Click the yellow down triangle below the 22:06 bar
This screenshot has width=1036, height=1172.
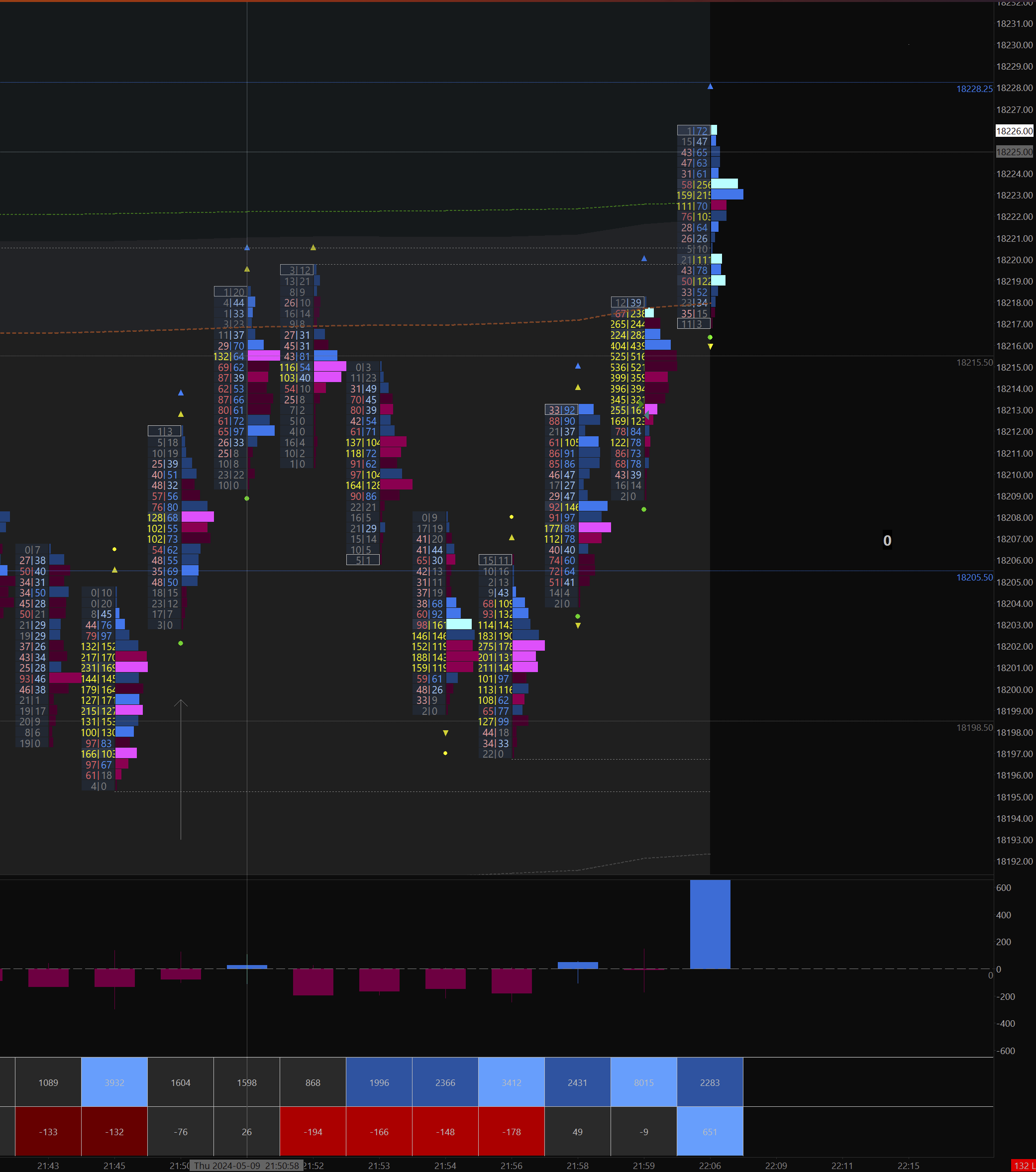(710, 347)
